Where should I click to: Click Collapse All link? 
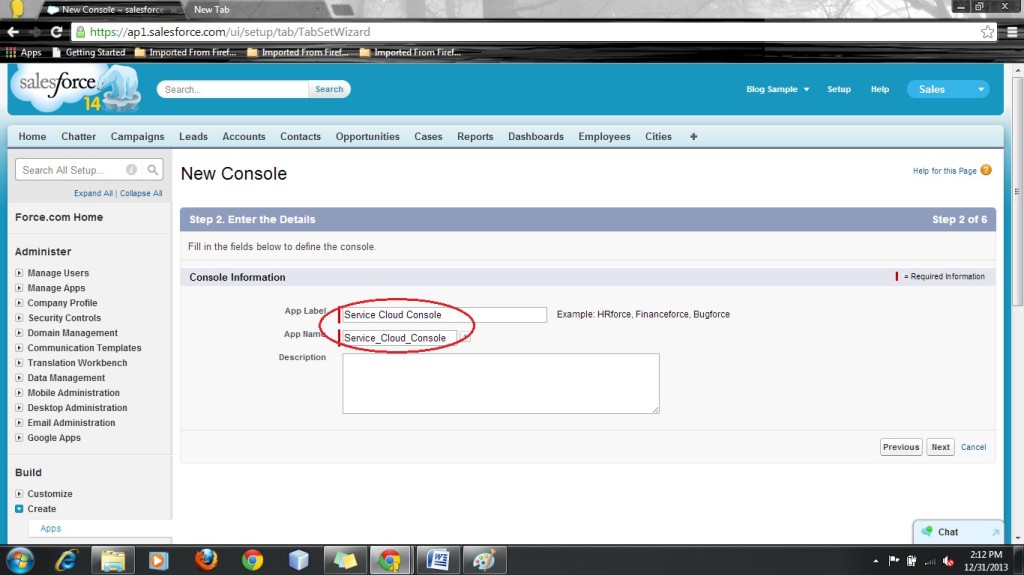141,193
